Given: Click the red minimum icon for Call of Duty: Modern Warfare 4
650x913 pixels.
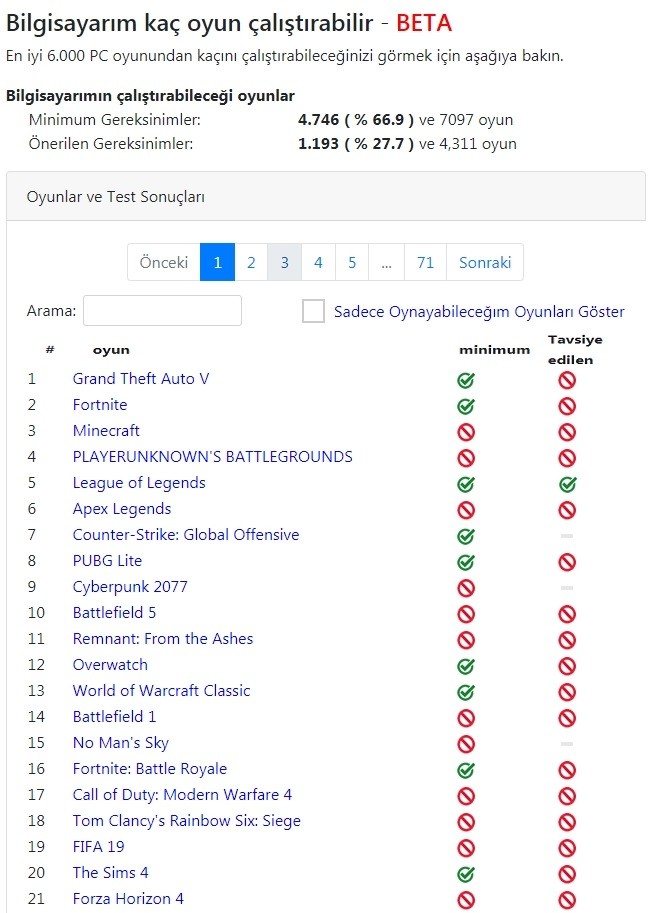Looking at the screenshot, I should click(x=466, y=796).
